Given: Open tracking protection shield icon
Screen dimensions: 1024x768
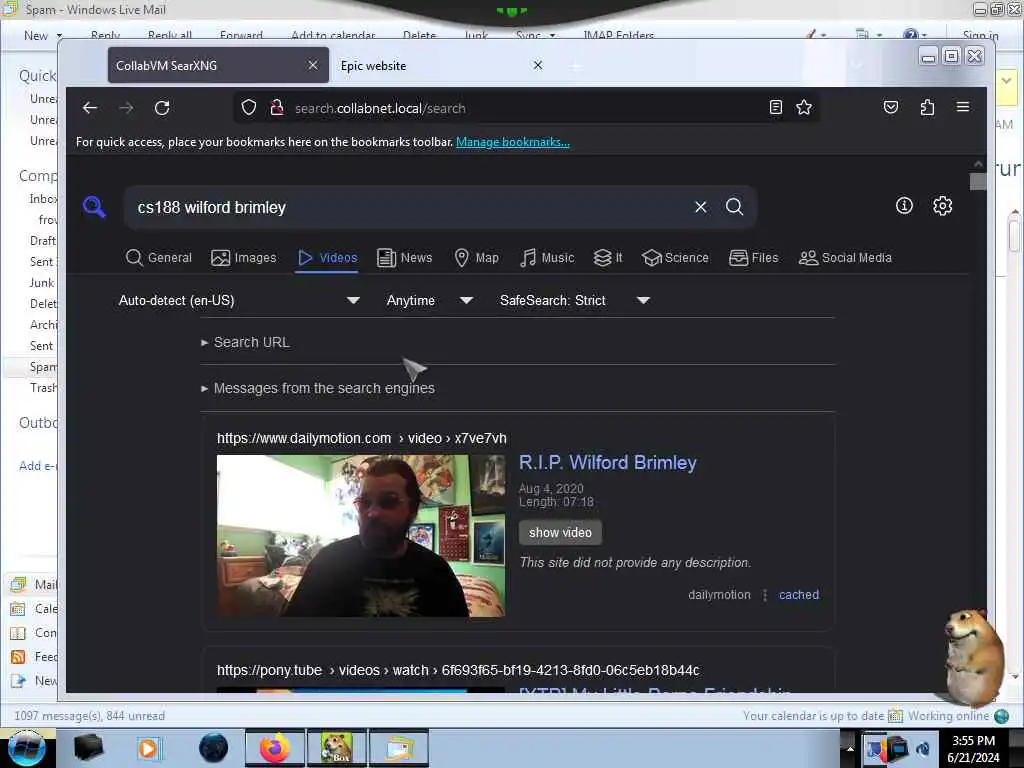Looking at the screenshot, I should pos(249,108).
